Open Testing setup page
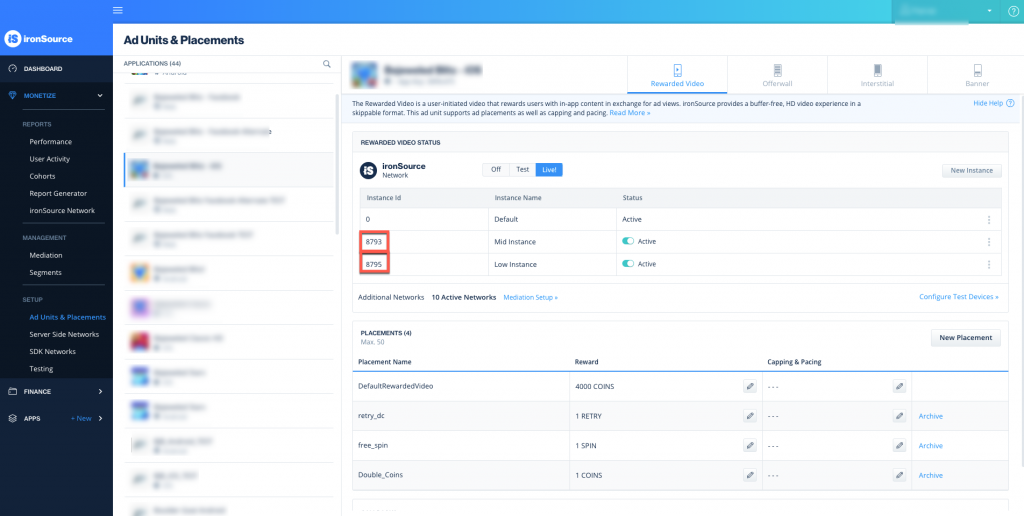 (x=41, y=368)
